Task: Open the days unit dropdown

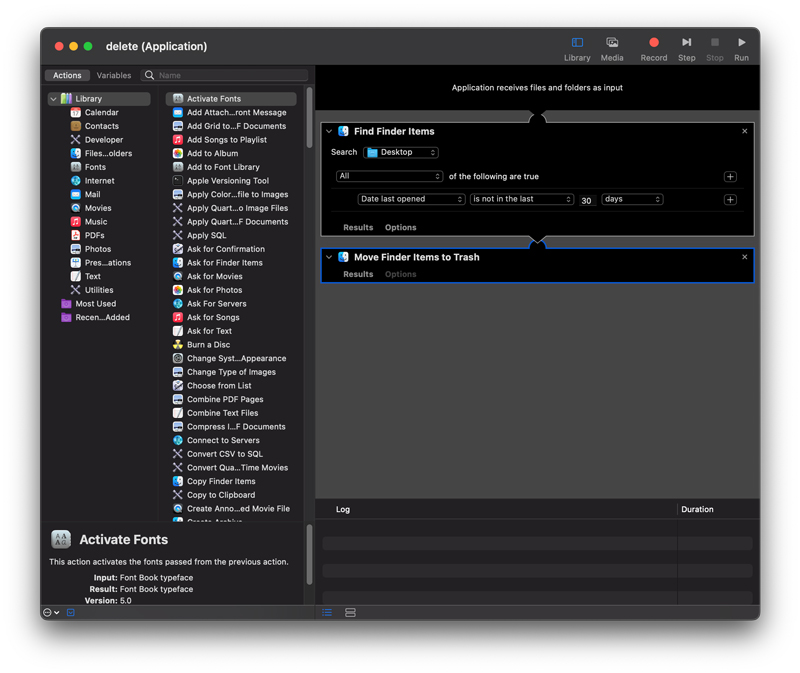Action: pyautogui.click(x=632, y=200)
